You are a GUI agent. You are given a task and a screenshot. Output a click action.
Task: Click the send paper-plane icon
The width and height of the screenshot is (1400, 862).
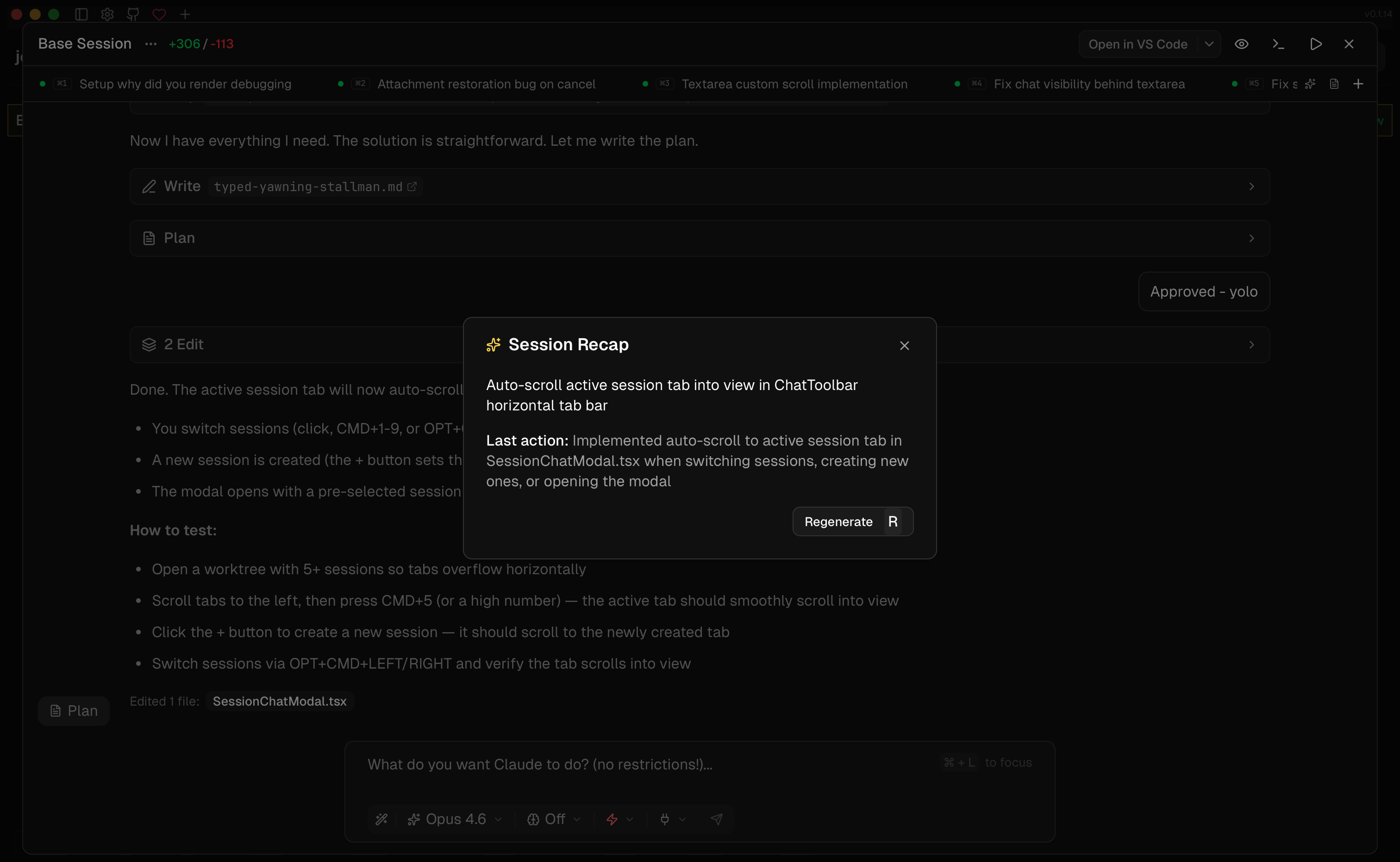click(717, 819)
